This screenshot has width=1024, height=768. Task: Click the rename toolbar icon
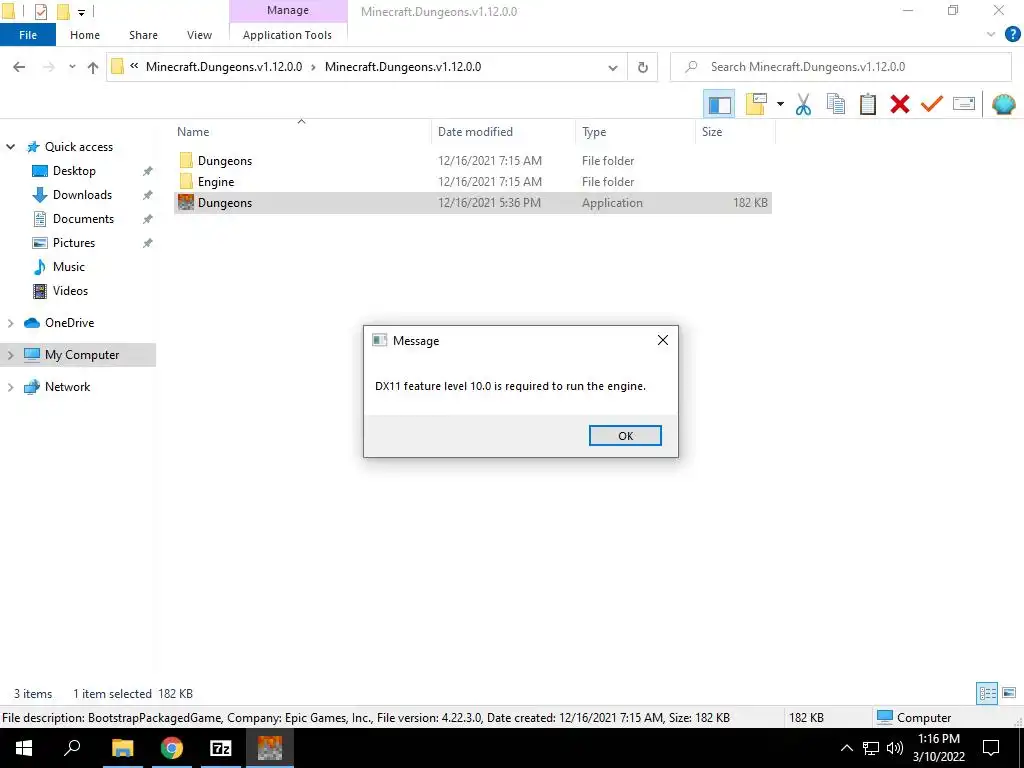tap(964, 104)
